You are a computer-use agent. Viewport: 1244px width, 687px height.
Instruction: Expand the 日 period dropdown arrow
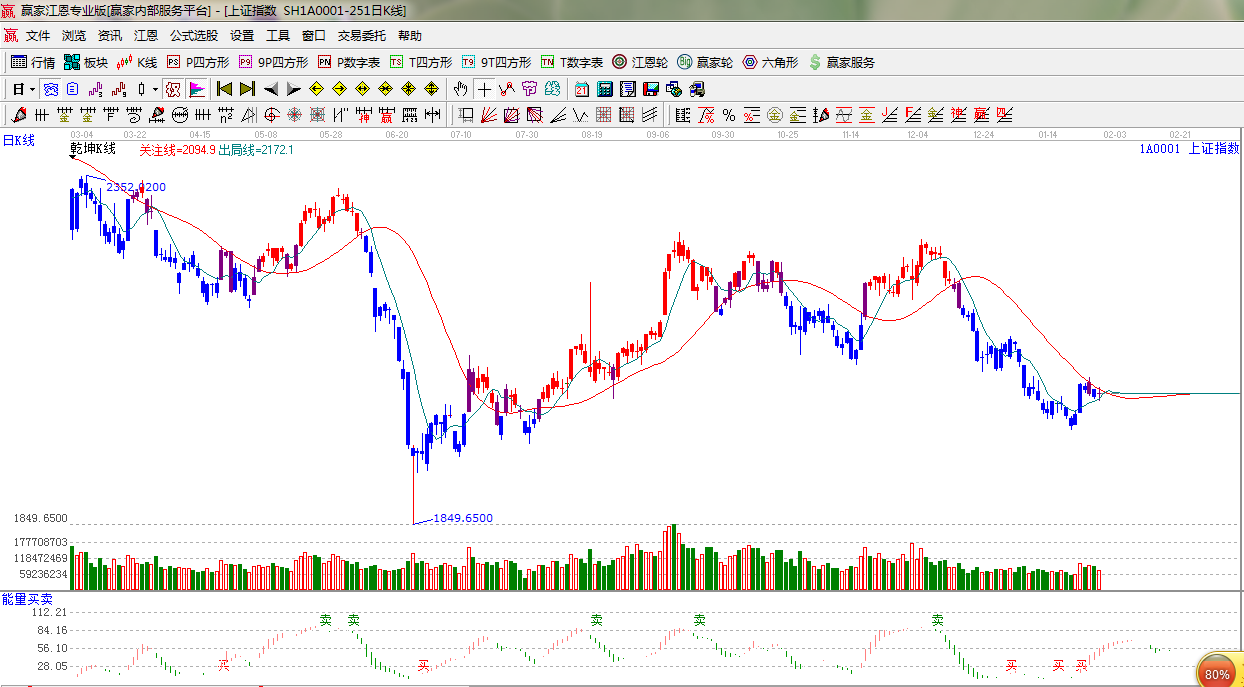point(32,89)
